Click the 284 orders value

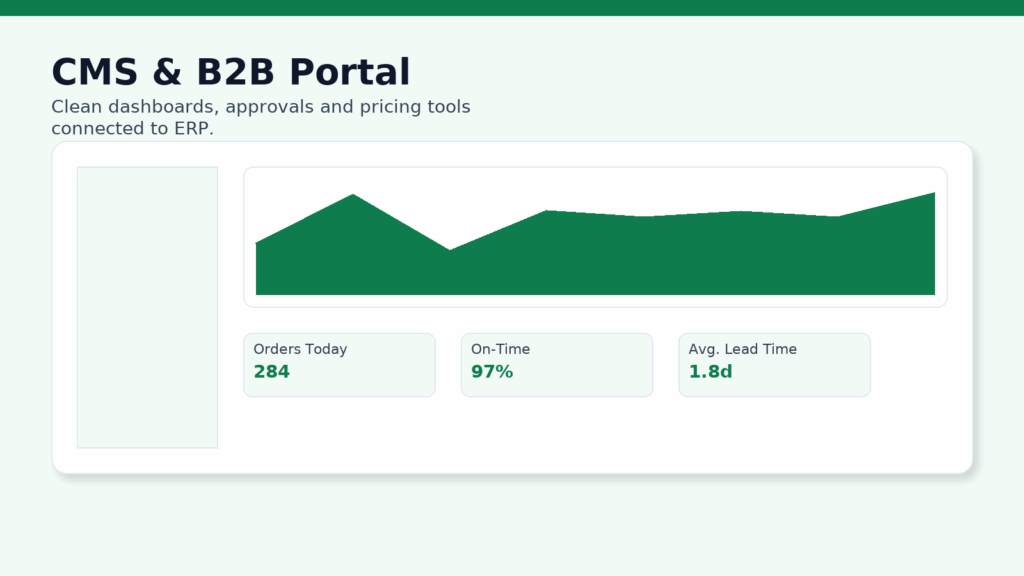point(270,371)
